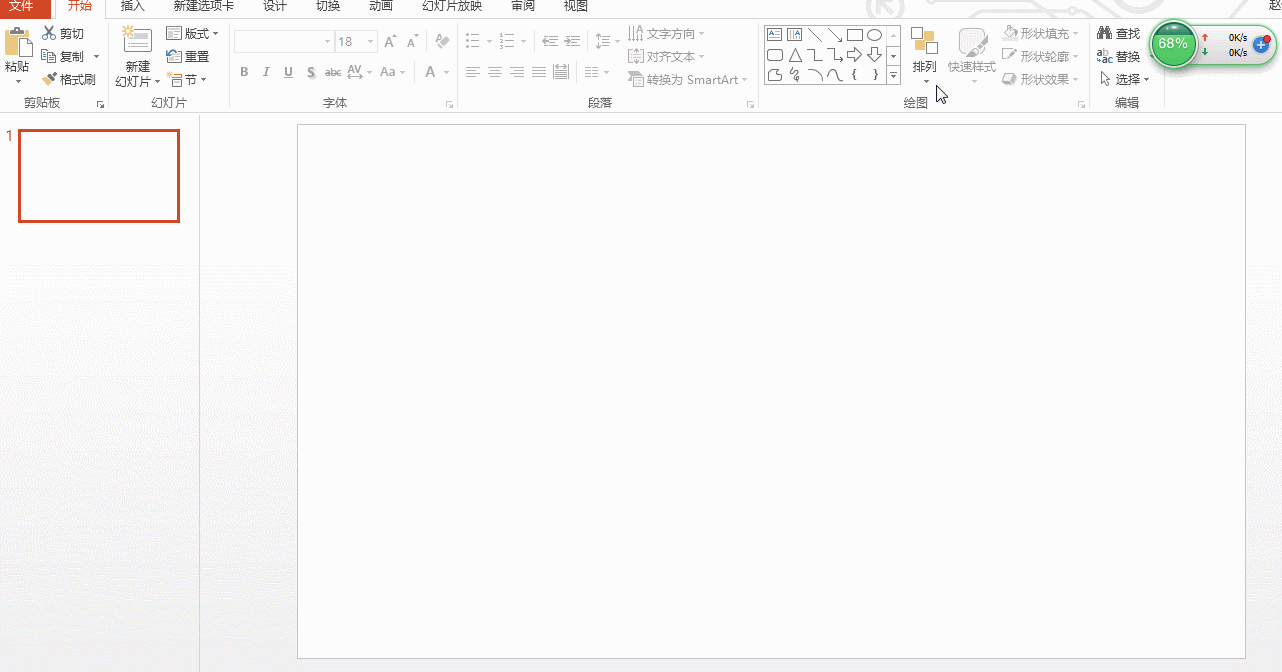This screenshot has width=1282, height=672.
Task: Toggle Align Left paragraph alignment
Action: click(472, 72)
